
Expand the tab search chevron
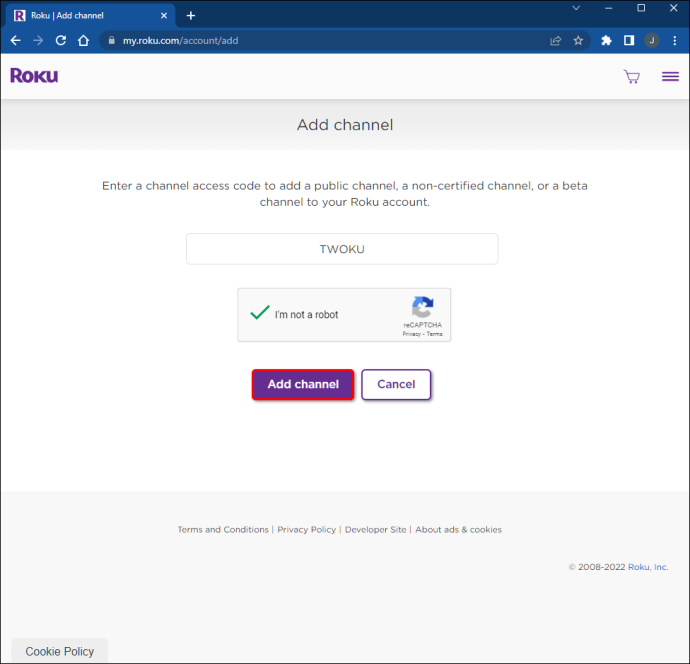(576, 8)
